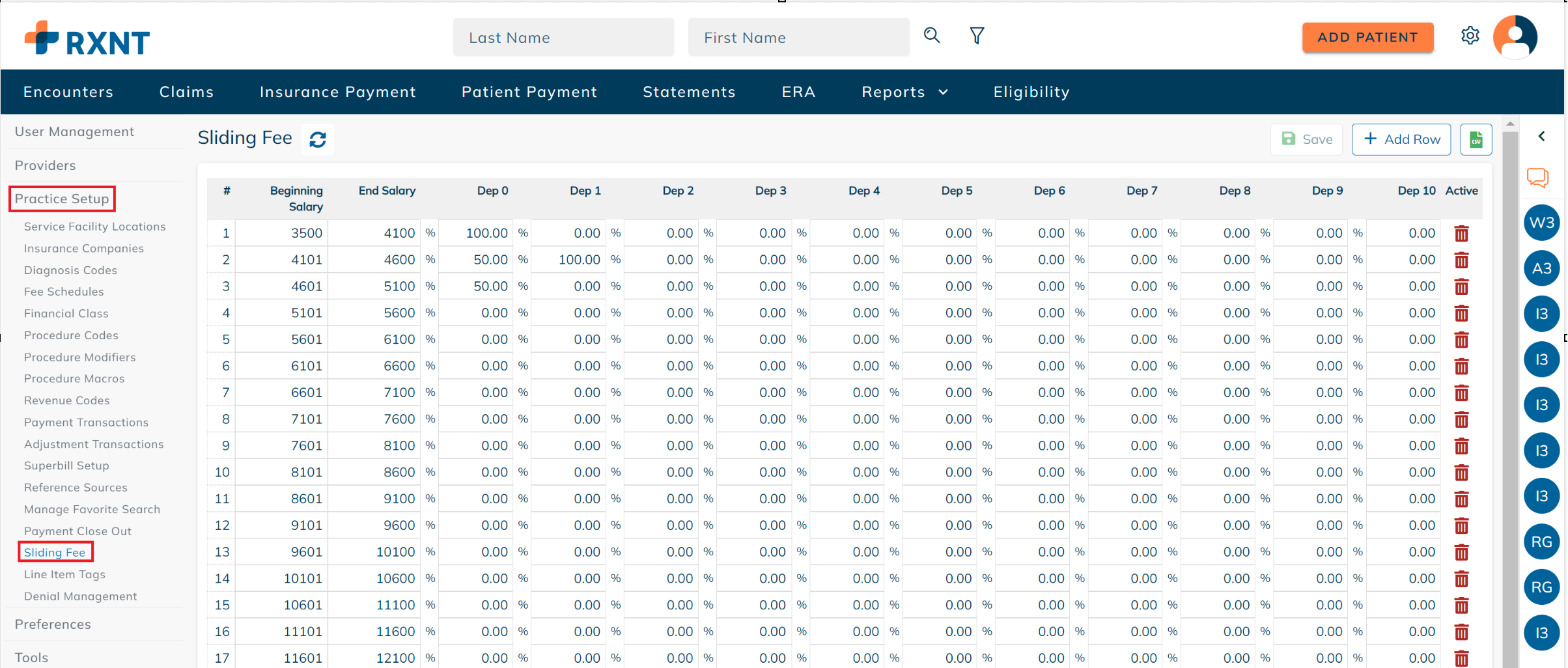This screenshot has height=668, width=1568.
Task: Open the Eligibility menu item
Action: (1031, 92)
